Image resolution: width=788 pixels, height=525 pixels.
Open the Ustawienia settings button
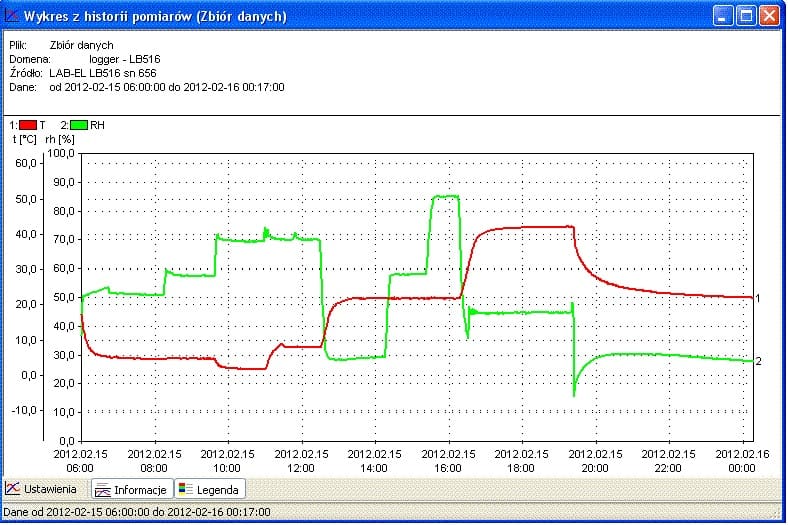tap(41, 489)
